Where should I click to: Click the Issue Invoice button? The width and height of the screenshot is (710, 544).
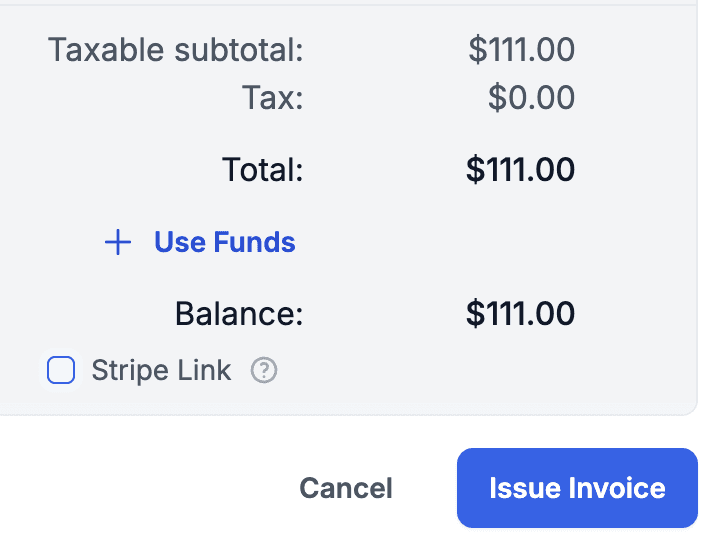tap(577, 488)
